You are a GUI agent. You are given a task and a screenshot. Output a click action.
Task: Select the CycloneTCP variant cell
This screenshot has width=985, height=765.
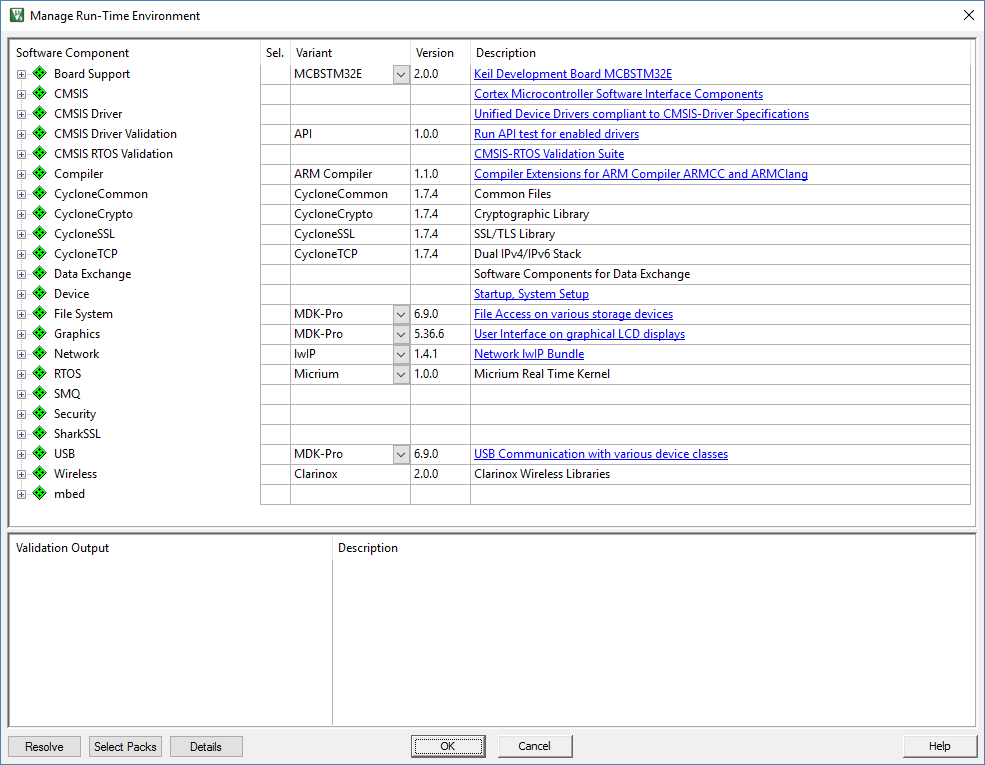point(351,254)
